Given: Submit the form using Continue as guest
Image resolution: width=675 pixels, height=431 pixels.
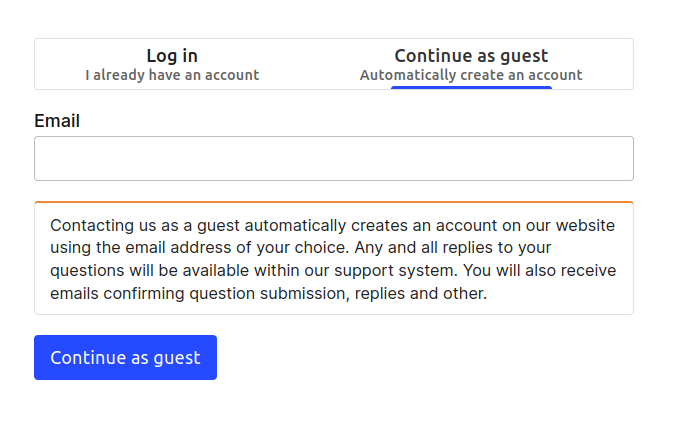Looking at the screenshot, I should [x=125, y=357].
